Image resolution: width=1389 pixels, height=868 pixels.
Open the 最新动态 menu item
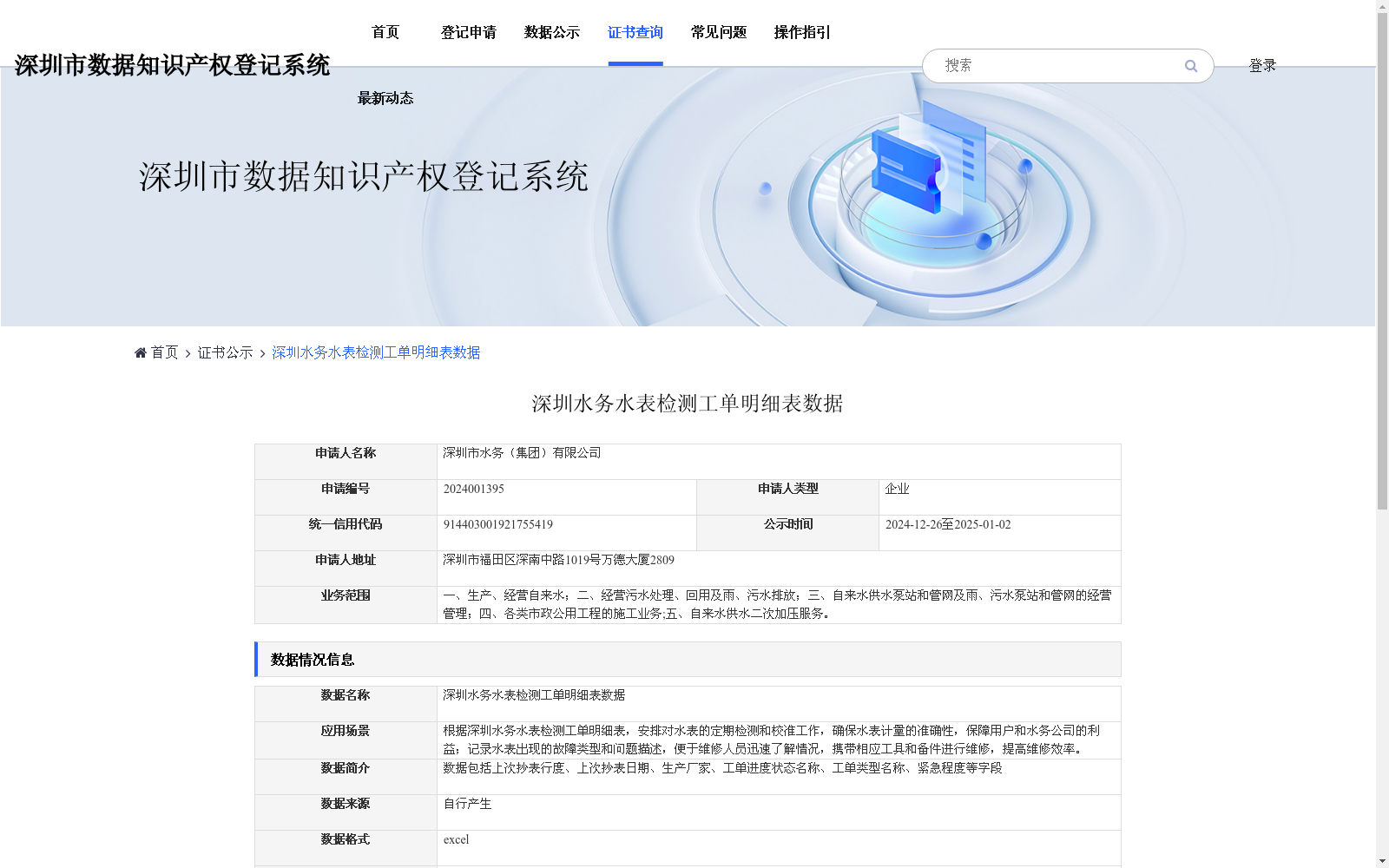[385, 98]
